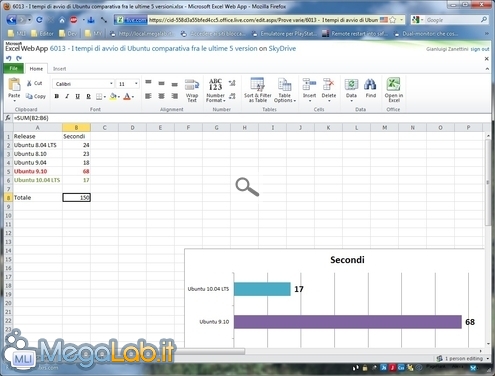Open the fill color bucket swatch
The height and width of the screenshot is (376, 495).
tap(113, 96)
